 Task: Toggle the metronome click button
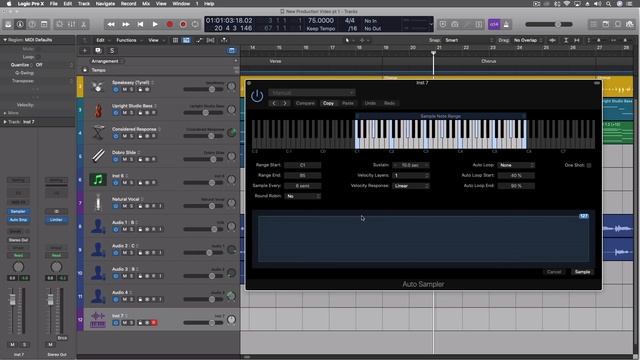[507, 24]
